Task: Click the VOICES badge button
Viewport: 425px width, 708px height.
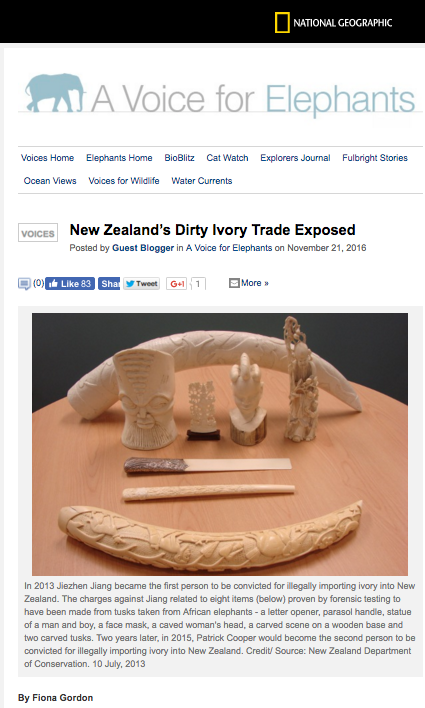Action: click(38, 233)
